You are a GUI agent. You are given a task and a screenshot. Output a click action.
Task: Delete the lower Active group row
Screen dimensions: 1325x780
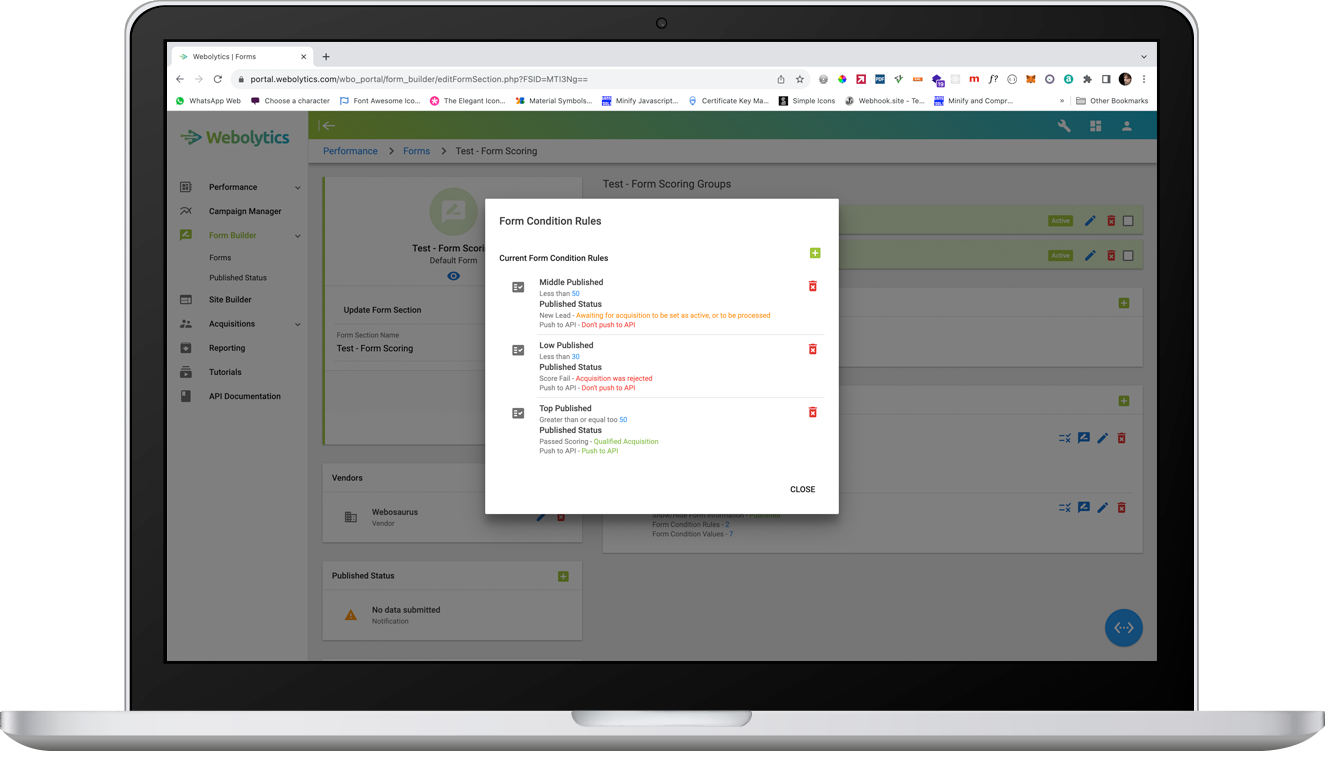tap(1111, 256)
